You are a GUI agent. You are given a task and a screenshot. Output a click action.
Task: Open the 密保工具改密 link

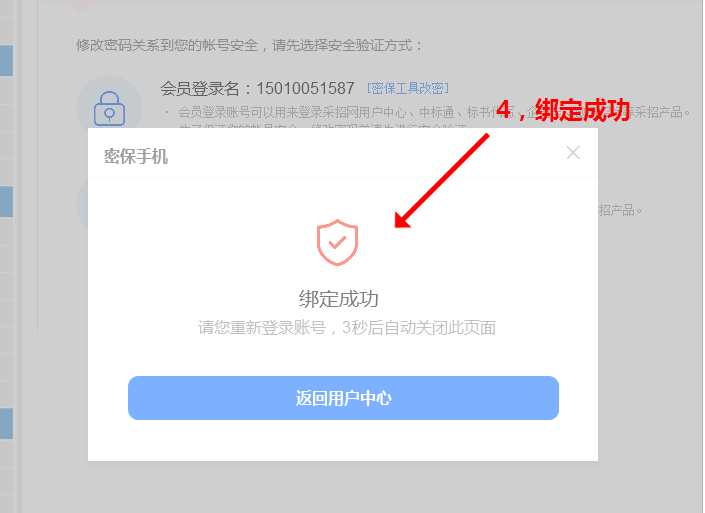(408, 88)
